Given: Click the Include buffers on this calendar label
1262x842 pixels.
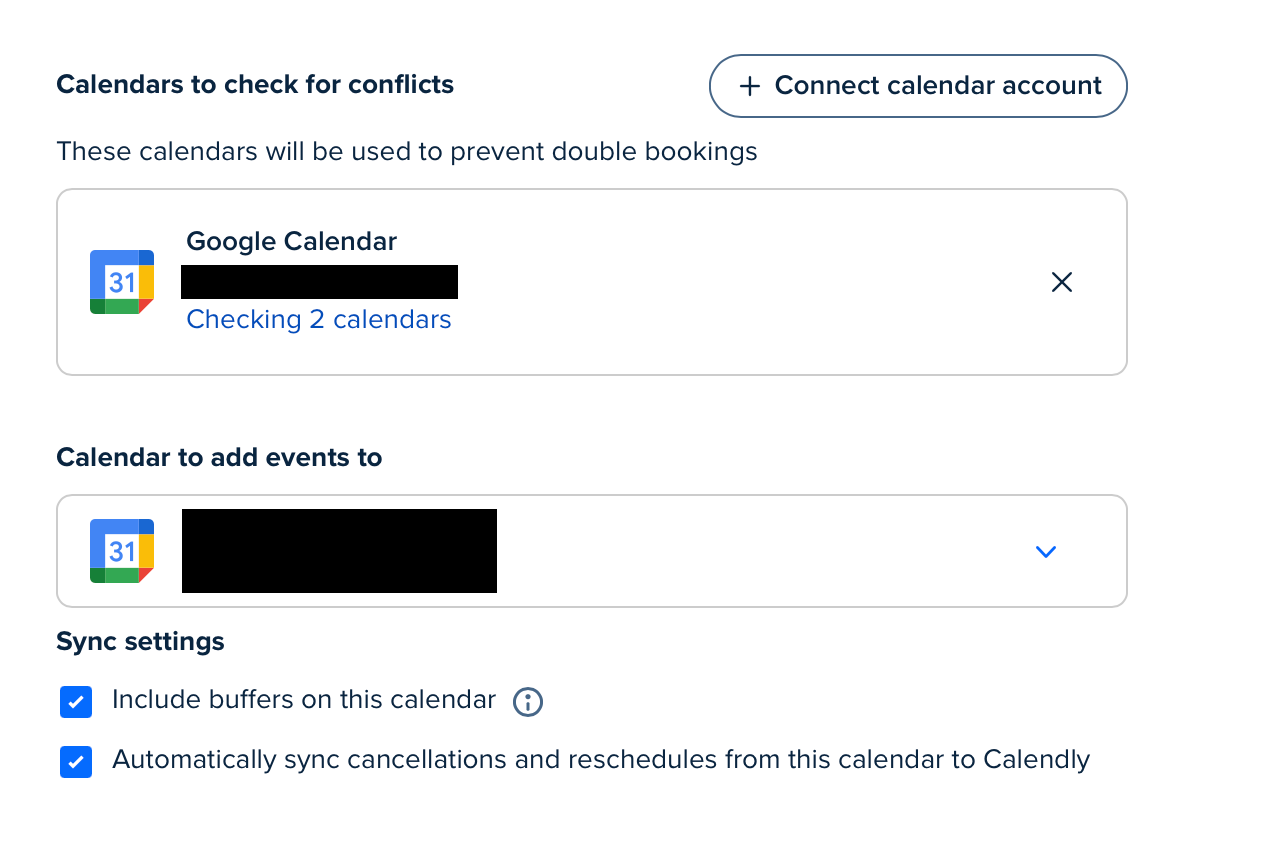Looking at the screenshot, I should (304, 700).
